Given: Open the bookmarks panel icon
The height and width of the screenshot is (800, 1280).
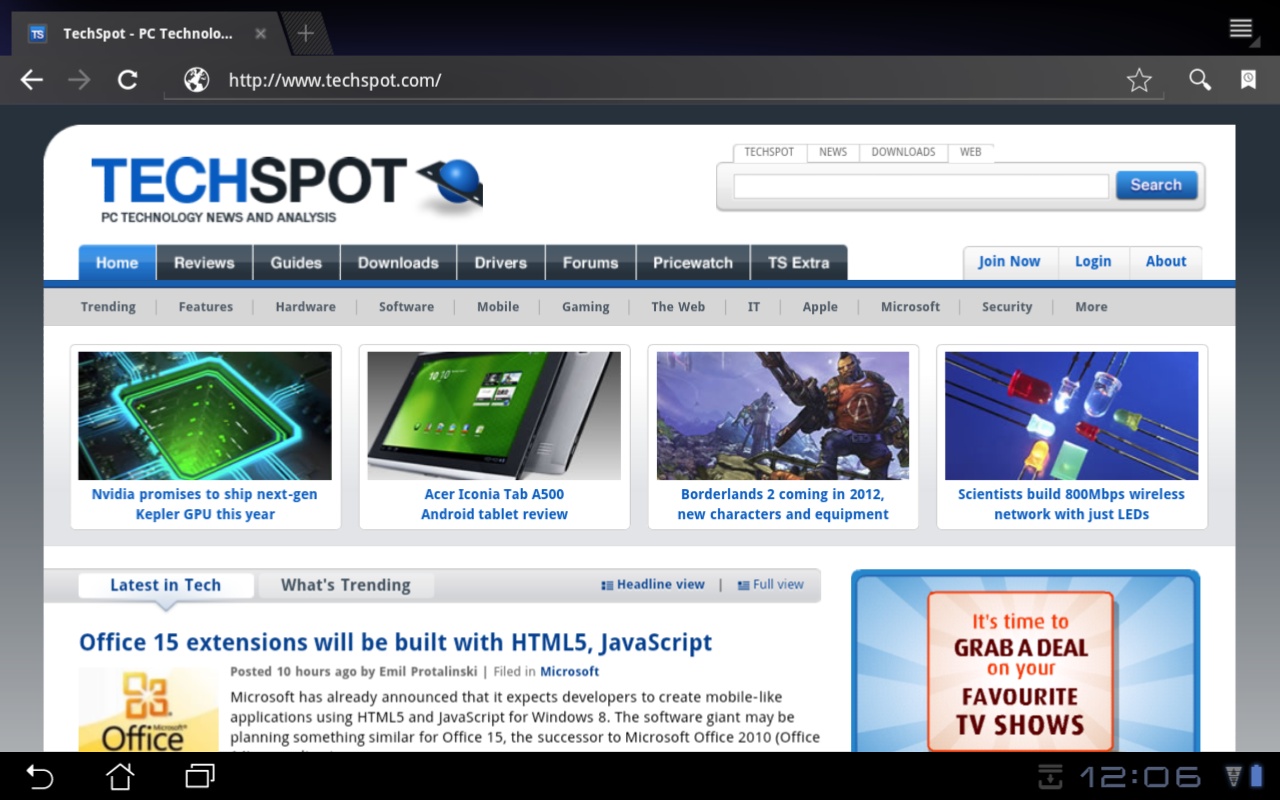Looking at the screenshot, I should pyautogui.click(x=1248, y=80).
